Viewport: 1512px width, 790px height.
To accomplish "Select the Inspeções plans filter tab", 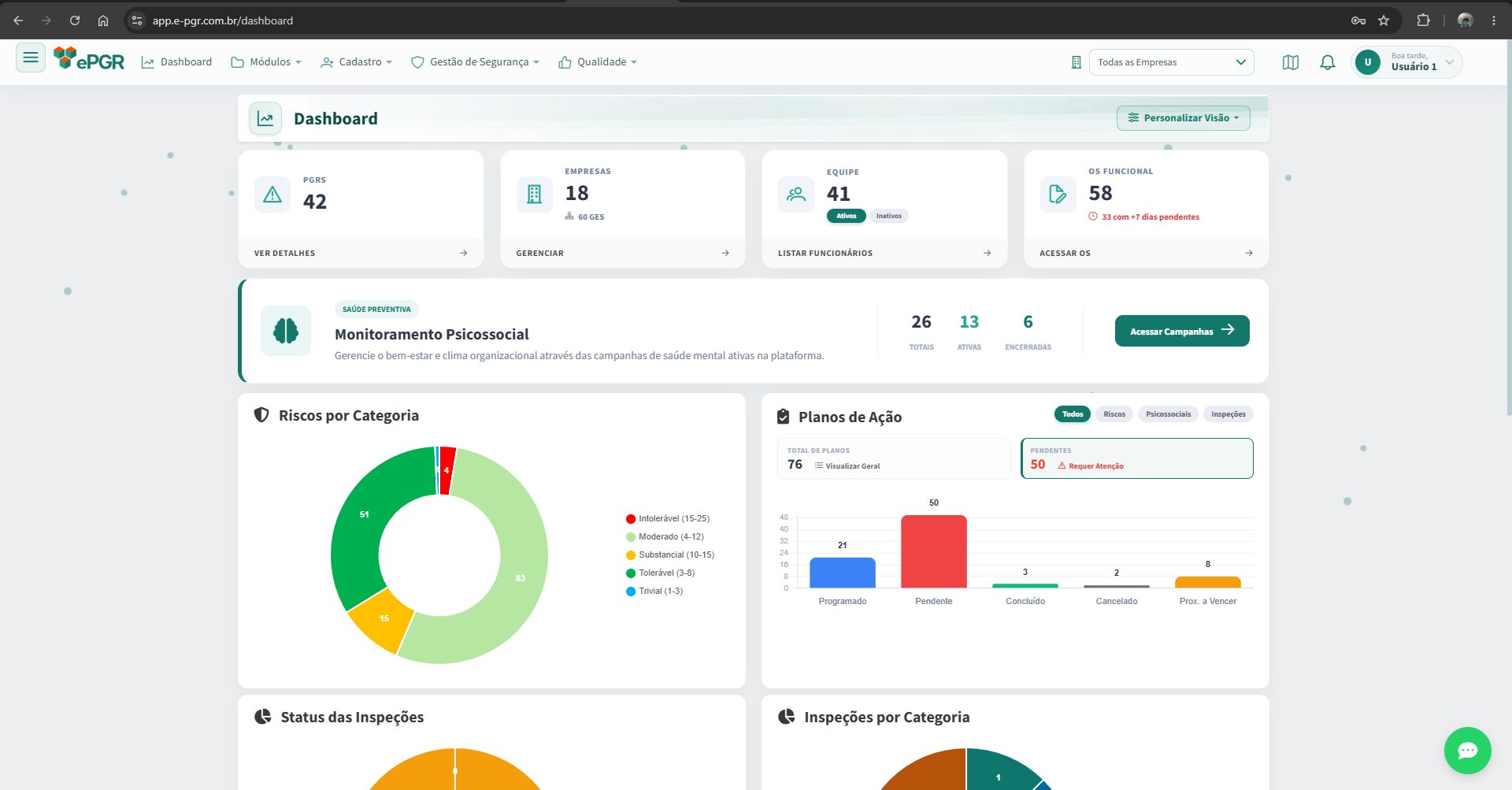I will (1228, 414).
